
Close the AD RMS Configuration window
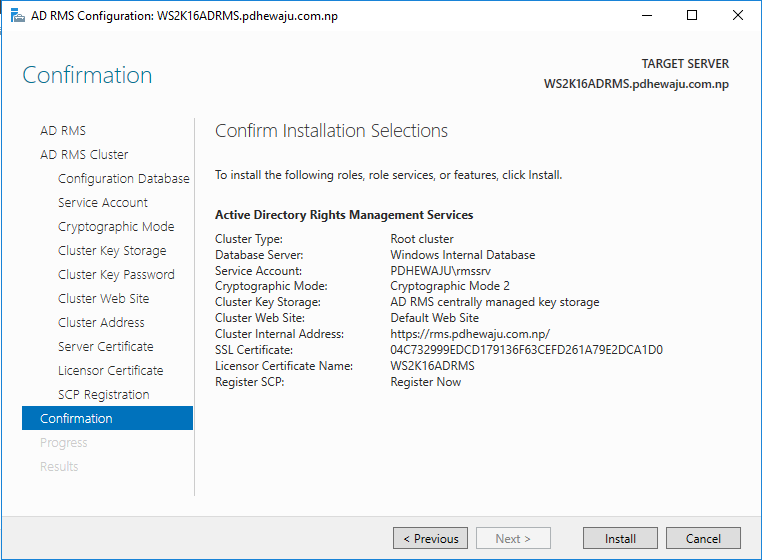pyautogui.click(x=738, y=16)
